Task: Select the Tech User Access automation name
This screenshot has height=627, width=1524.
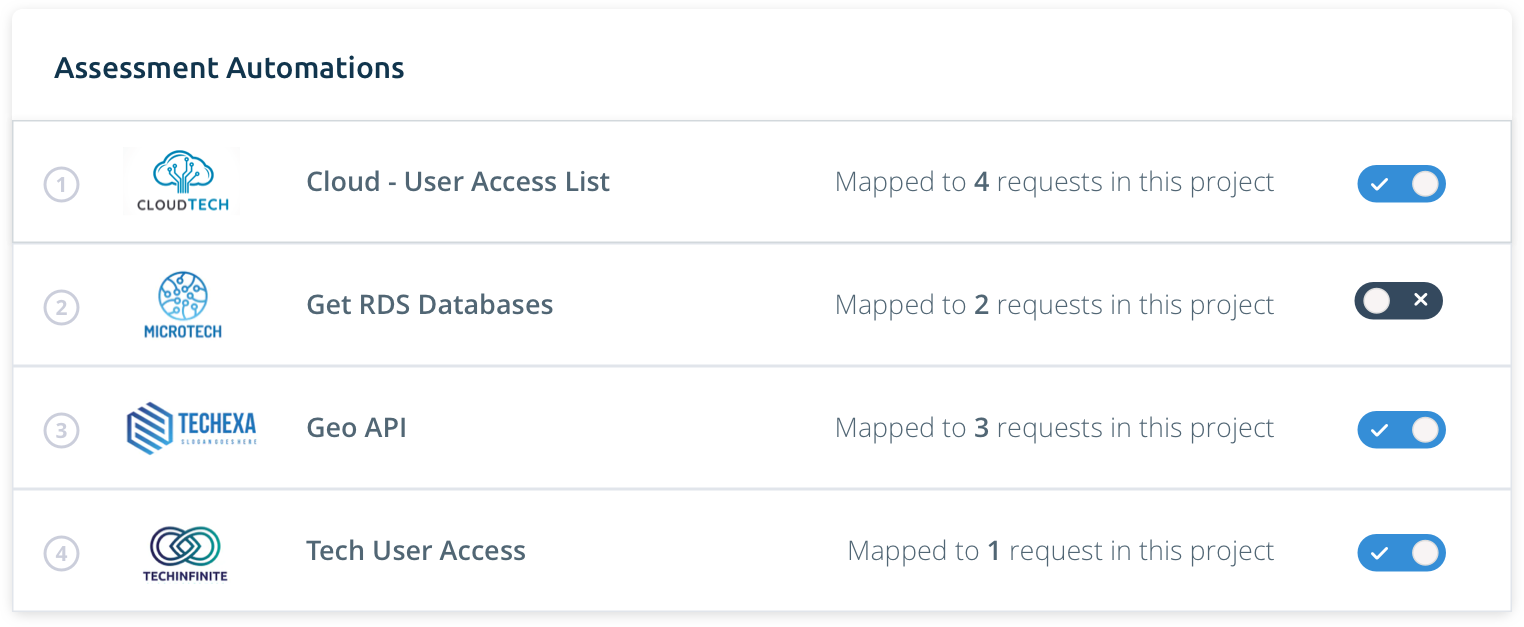Action: click(x=415, y=551)
